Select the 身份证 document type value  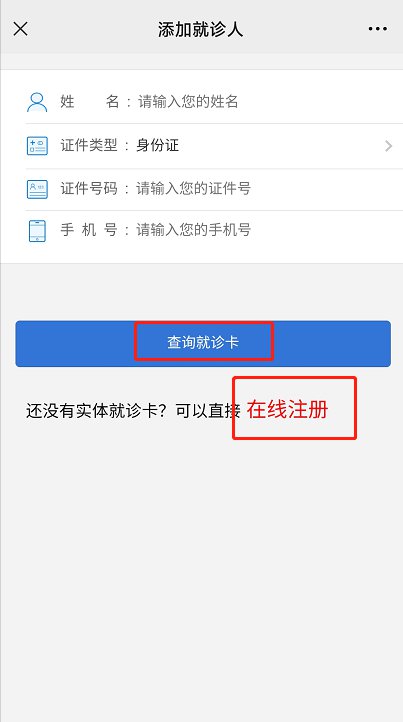(x=158, y=146)
